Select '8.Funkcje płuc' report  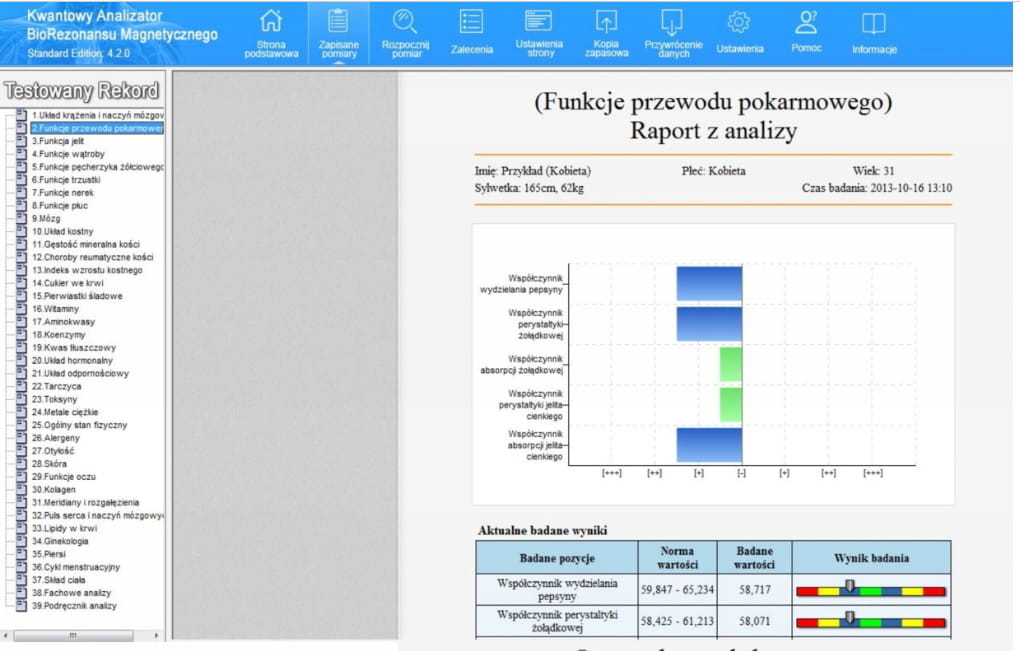coord(62,205)
